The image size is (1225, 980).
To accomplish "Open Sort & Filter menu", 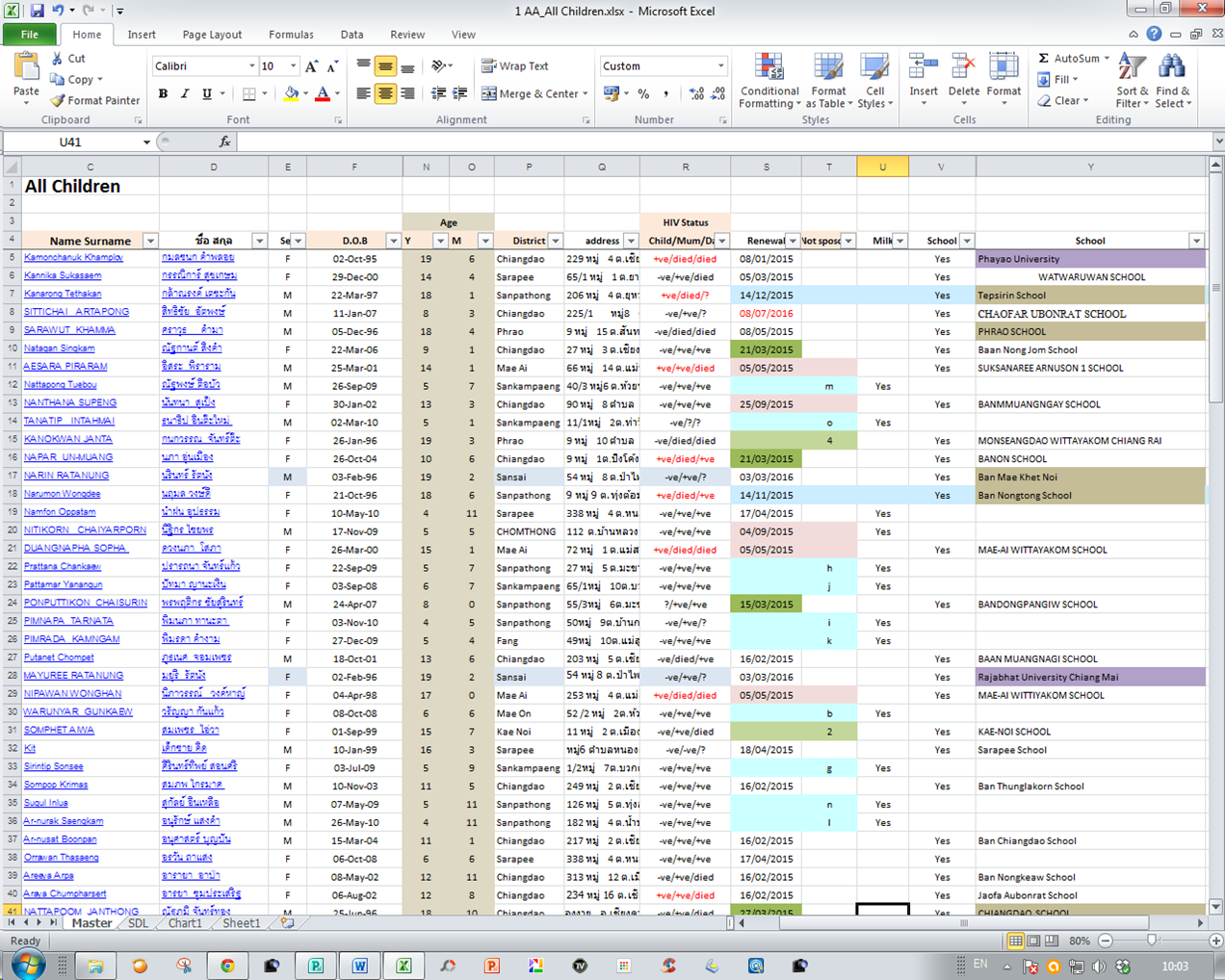I will (x=1133, y=81).
